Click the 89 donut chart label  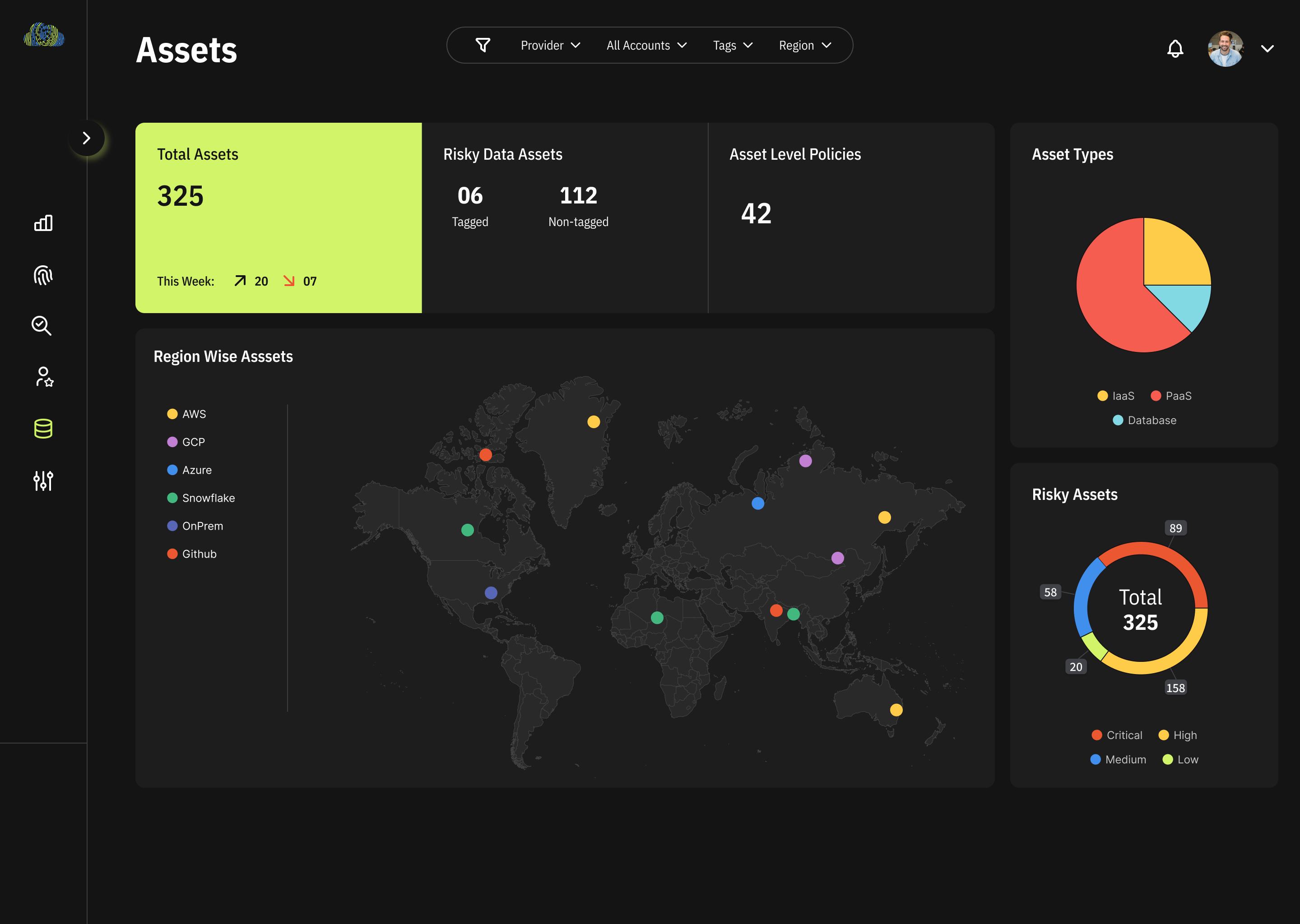(x=1176, y=528)
